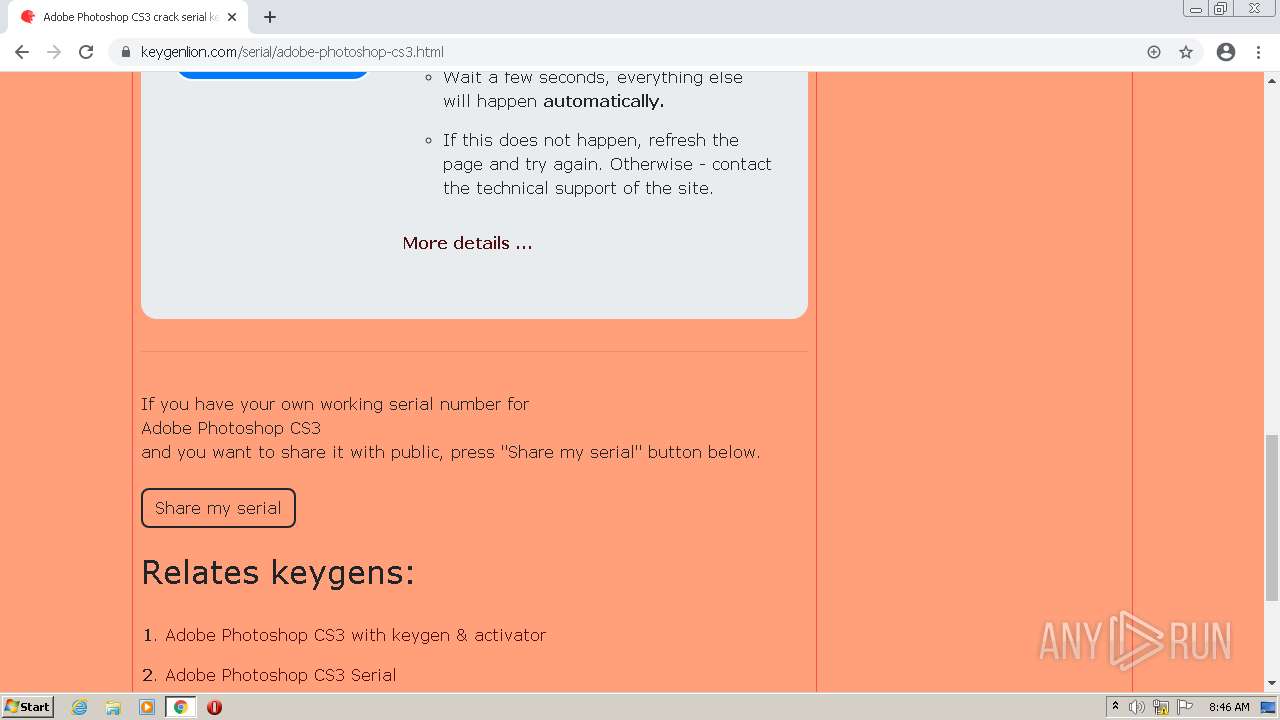Open the Chrome profile avatar menu
The height and width of the screenshot is (720, 1280).
pos(1226,52)
